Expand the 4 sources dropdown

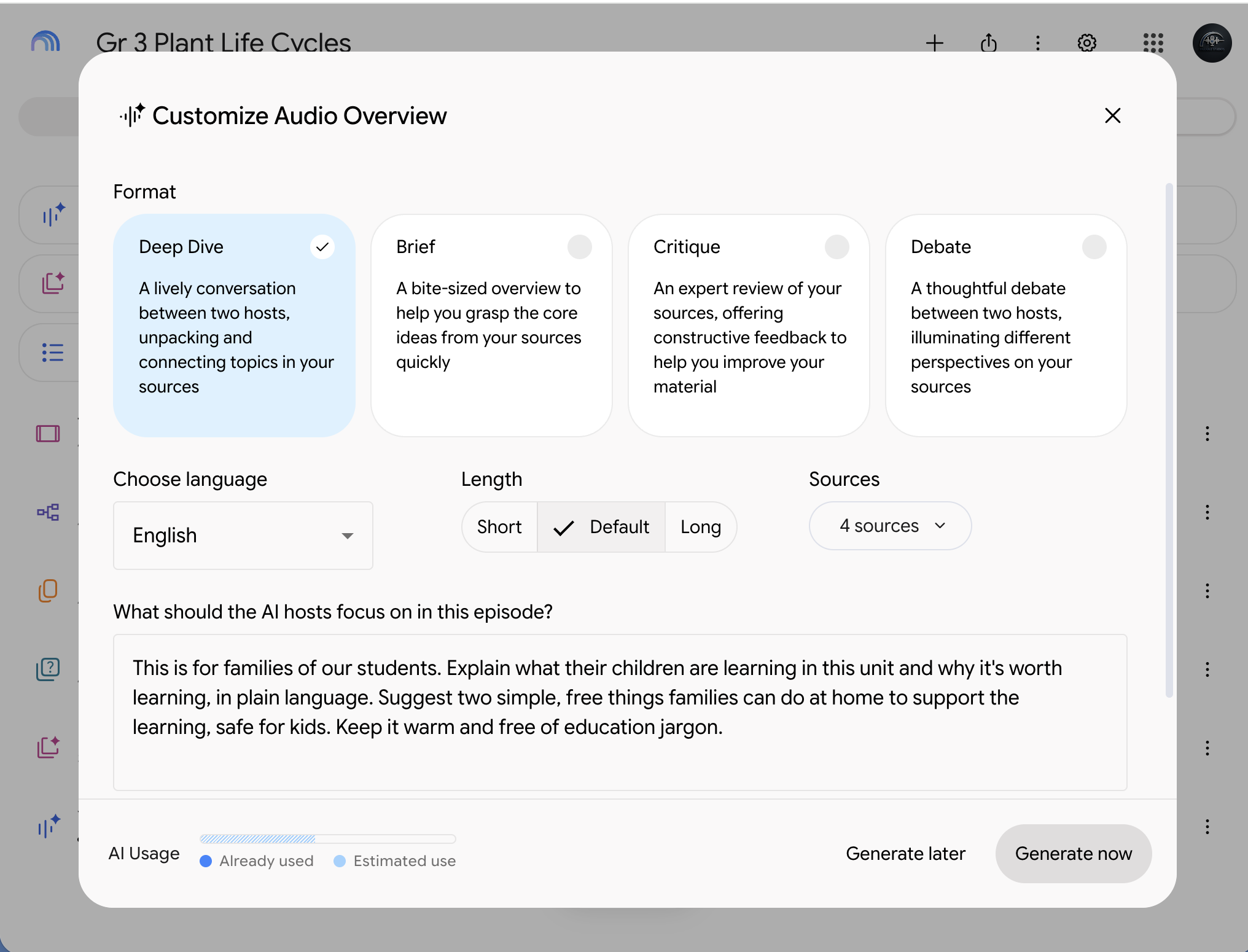pos(890,526)
